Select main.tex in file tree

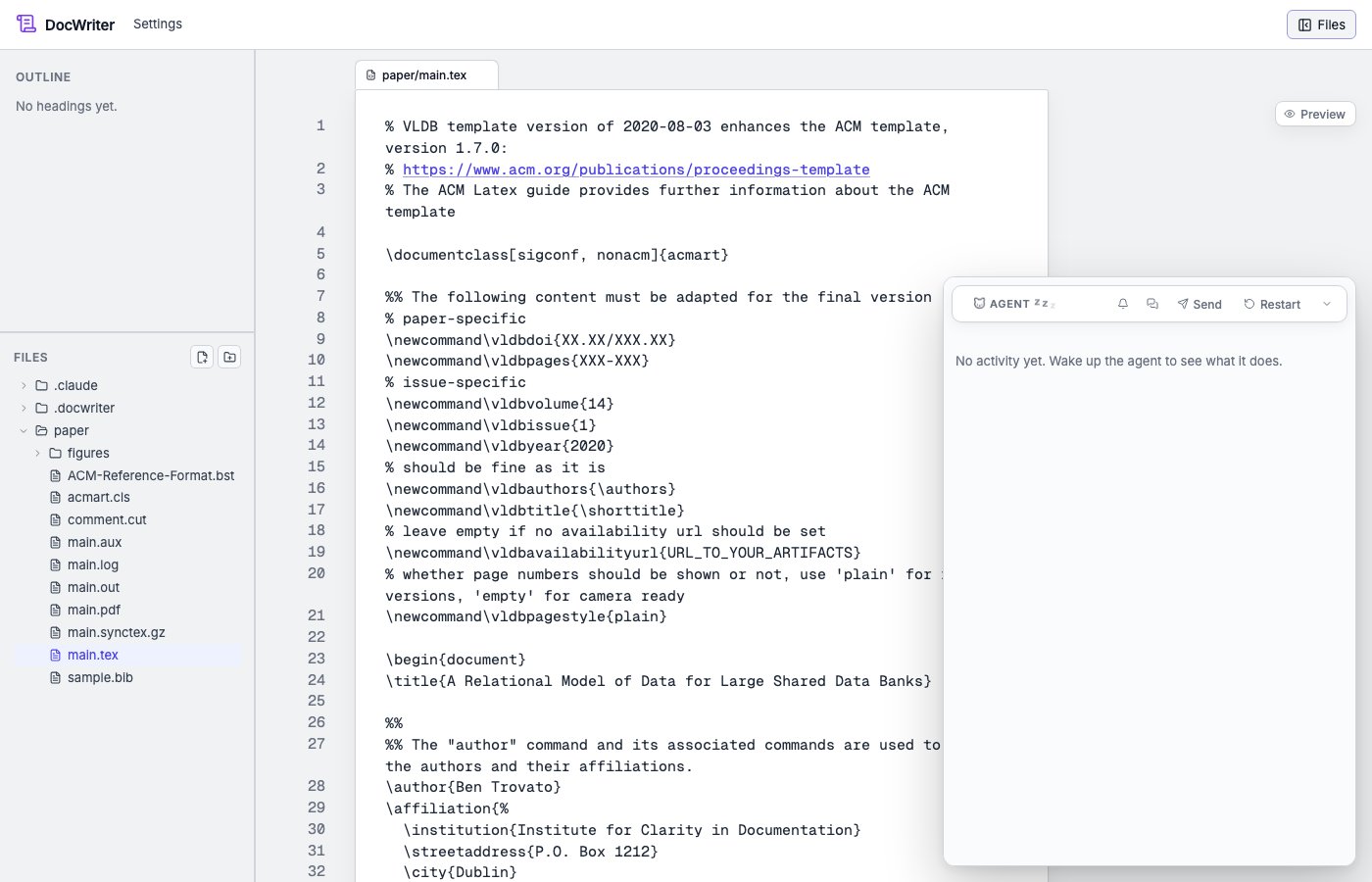coord(93,655)
